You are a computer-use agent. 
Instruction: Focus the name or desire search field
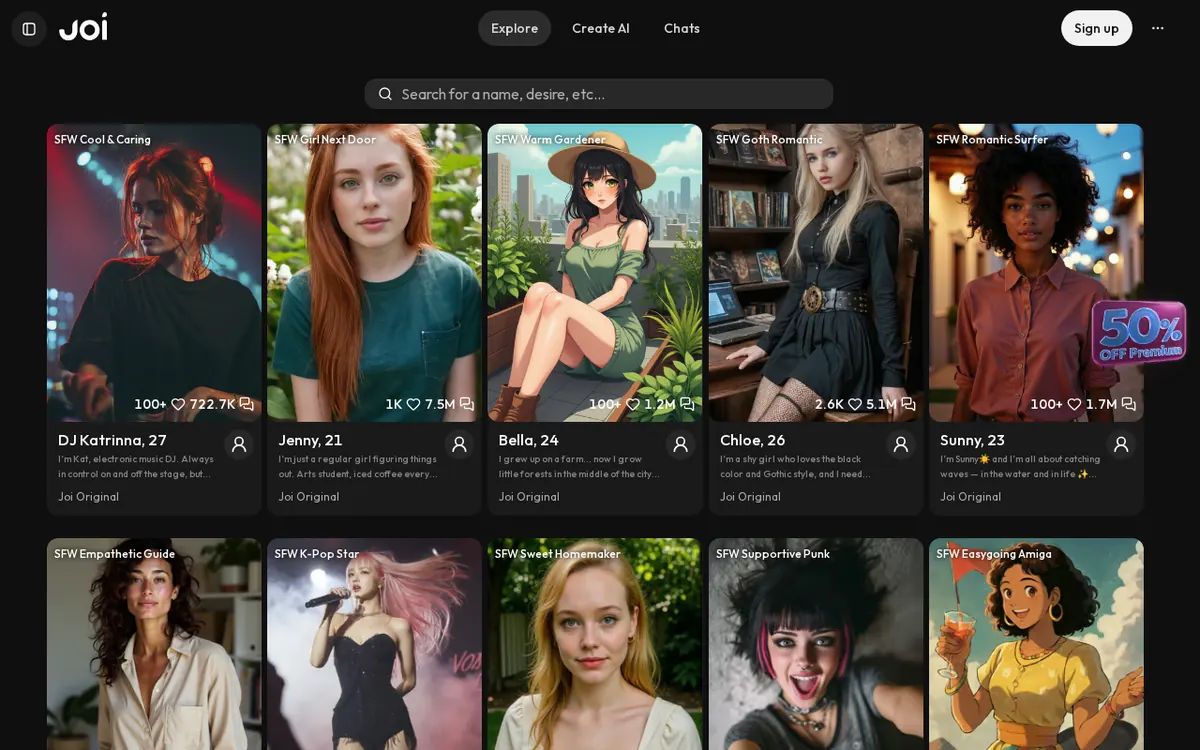(x=599, y=94)
